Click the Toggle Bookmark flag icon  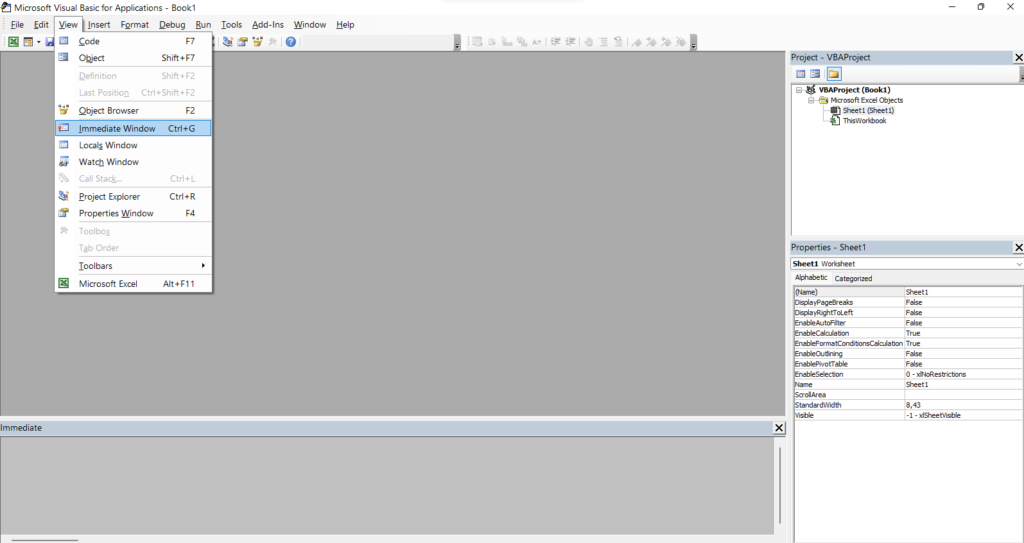(x=637, y=42)
